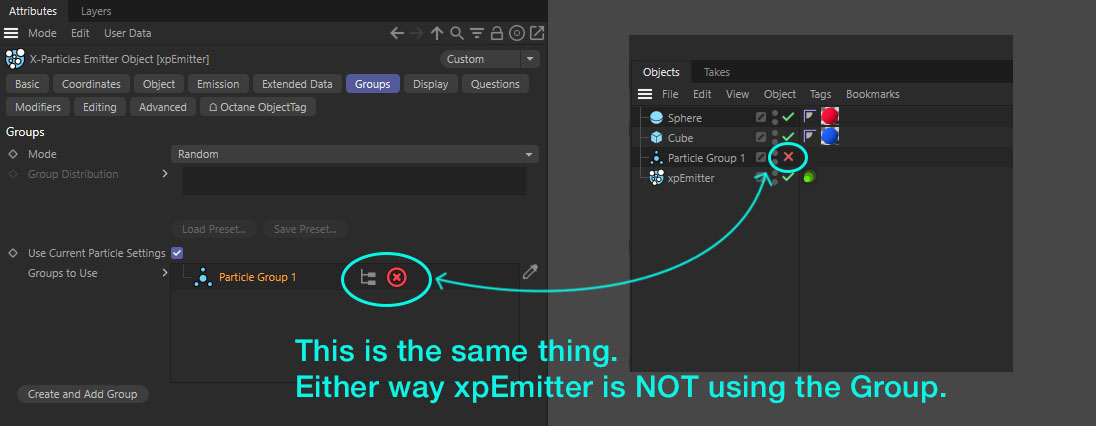Click Use Current Particle Settings keyframe diamond
Image resolution: width=1096 pixels, height=426 pixels.
13,253
